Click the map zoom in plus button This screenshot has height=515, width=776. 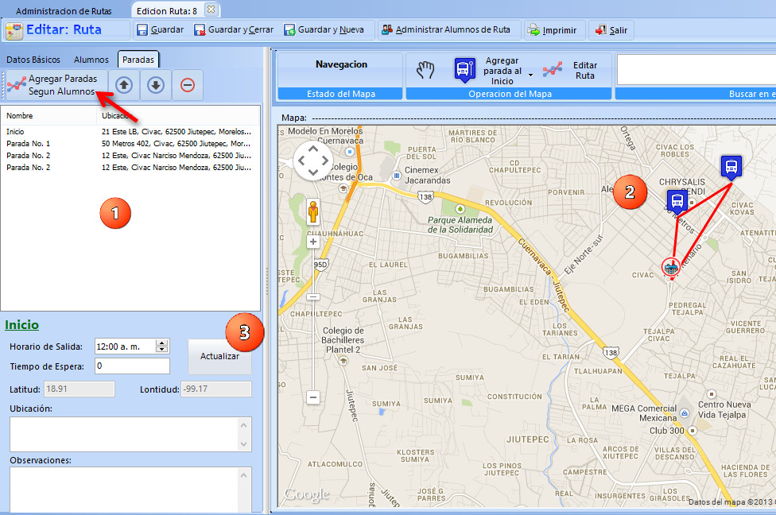tap(313, 241)
